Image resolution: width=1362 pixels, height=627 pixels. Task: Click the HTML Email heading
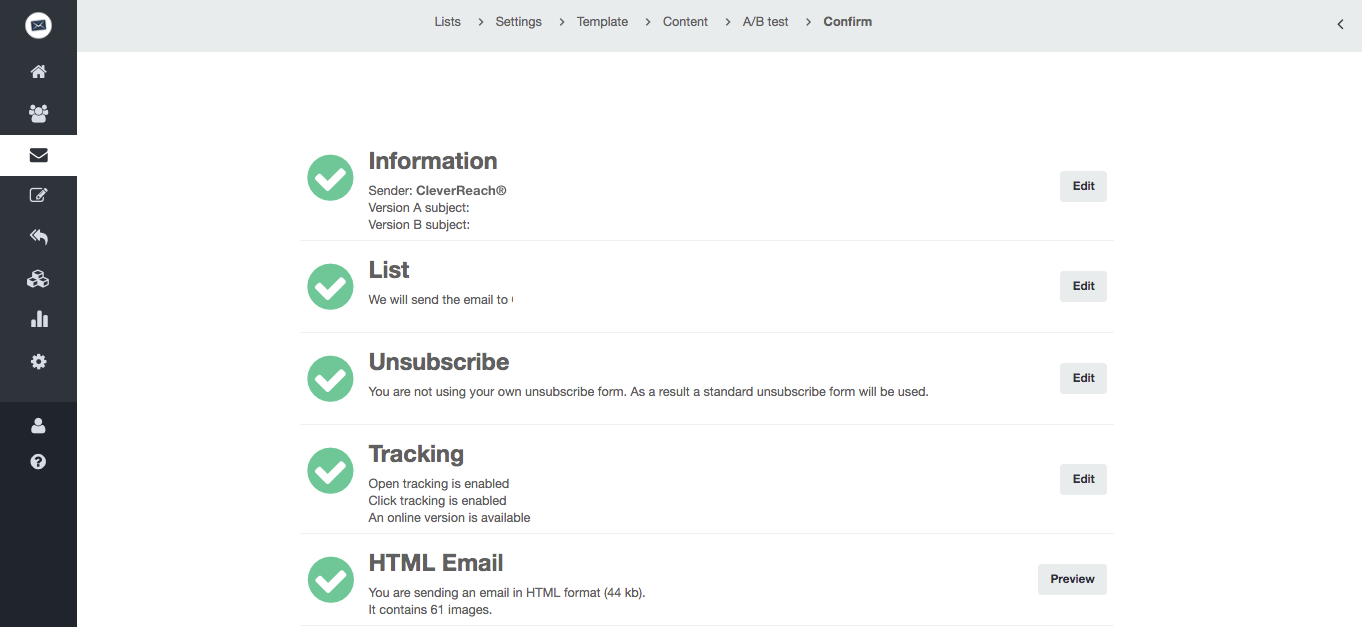point(436,563)
